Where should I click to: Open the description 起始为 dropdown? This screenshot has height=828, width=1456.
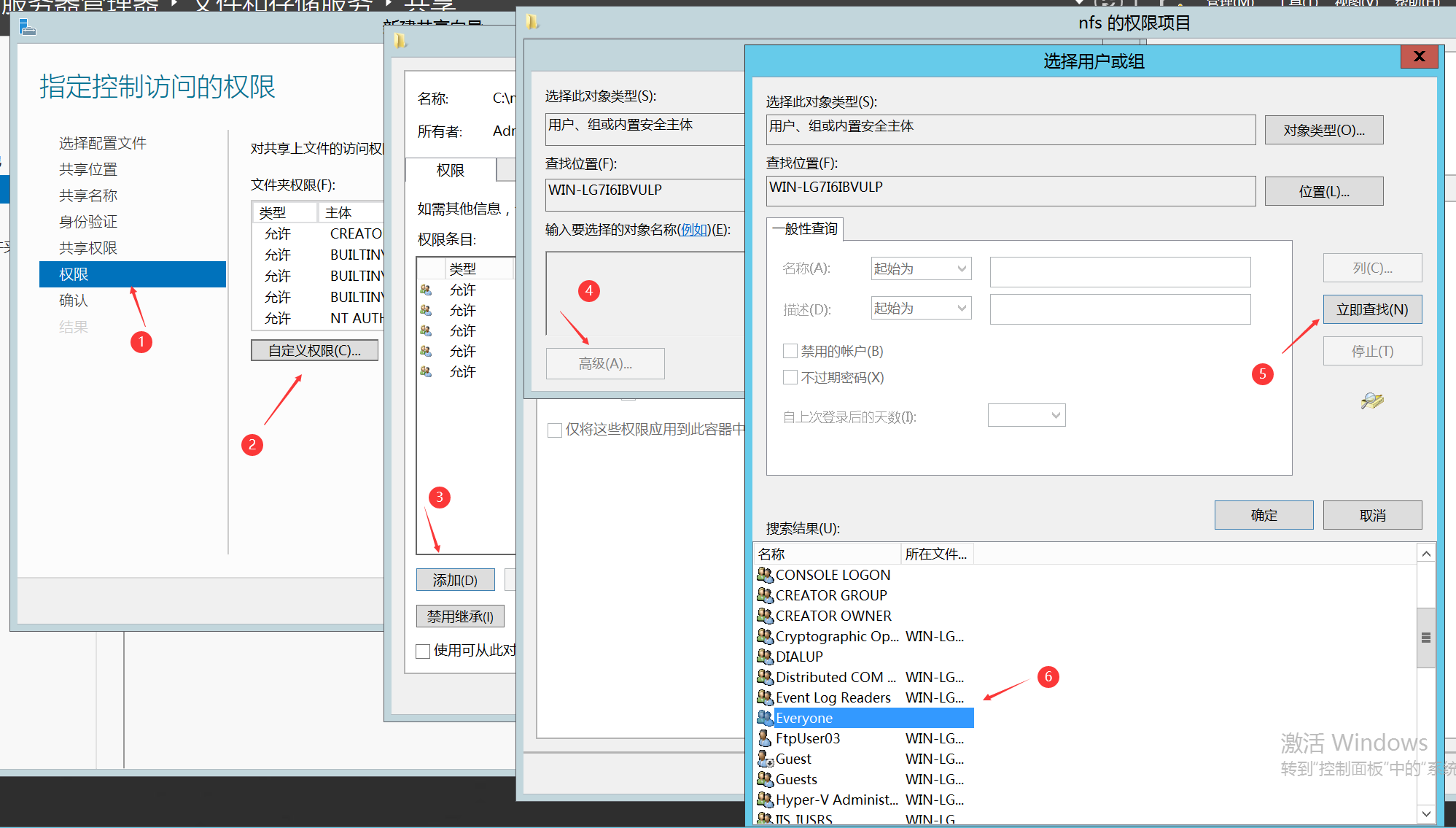922,308
